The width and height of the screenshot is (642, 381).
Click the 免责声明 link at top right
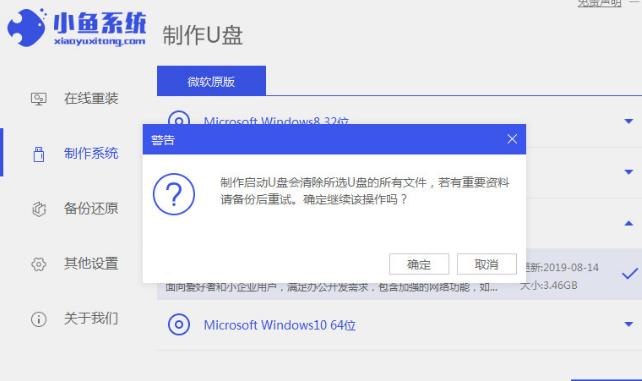point(599,3)
